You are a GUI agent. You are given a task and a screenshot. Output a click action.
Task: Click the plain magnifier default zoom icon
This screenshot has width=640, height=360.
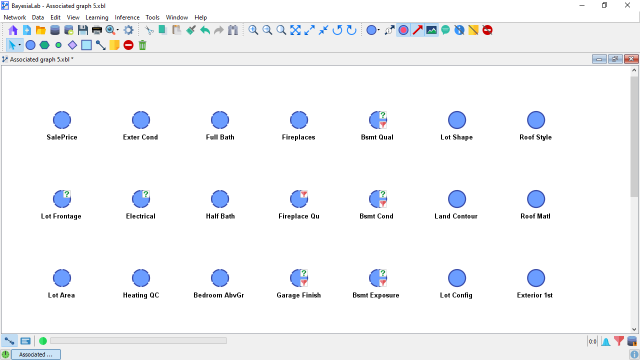point(281,30)
